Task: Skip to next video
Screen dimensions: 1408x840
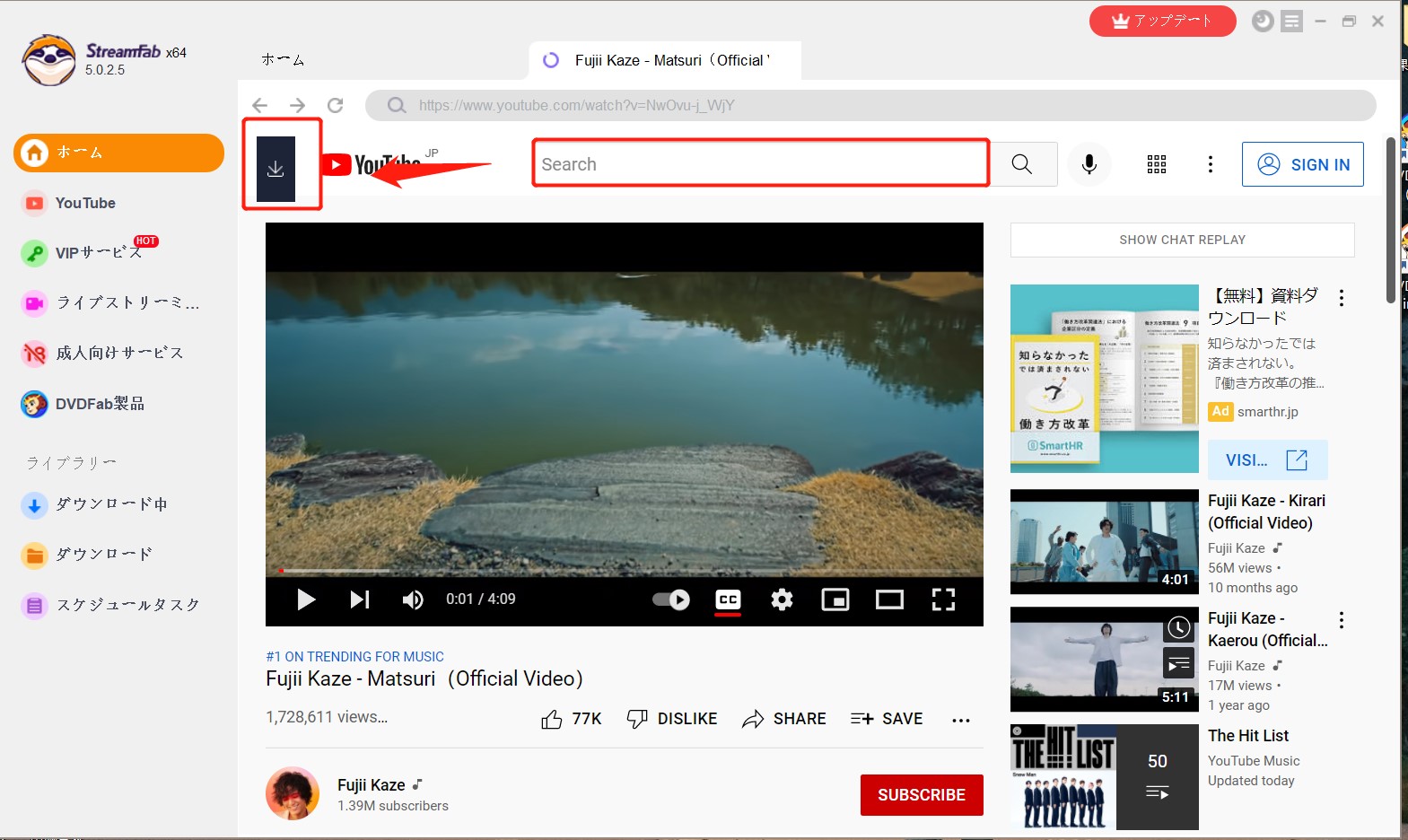Action: [360, 599]
